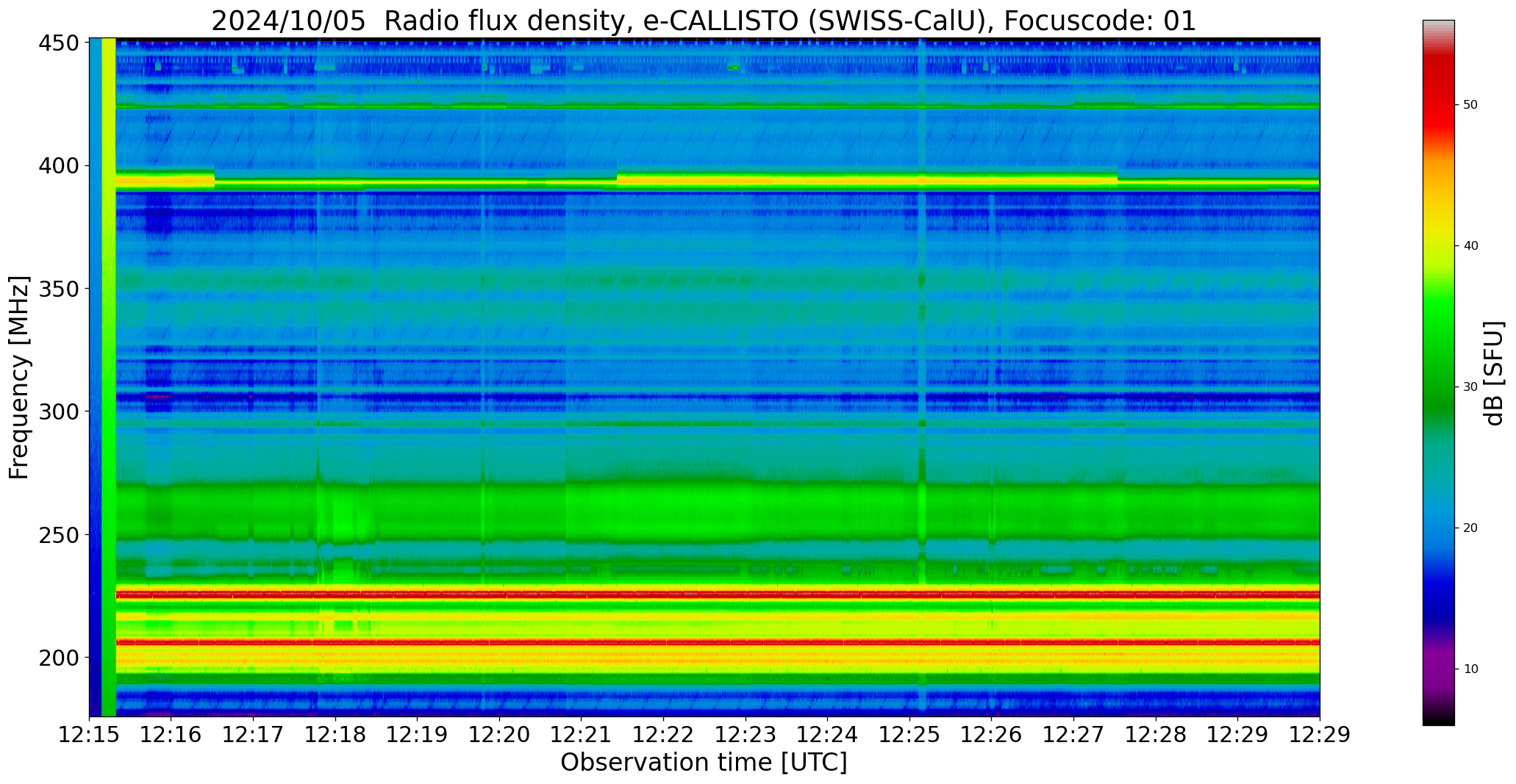Click the 12:19 time tick label
Viewport: 1516px width, 784px height.
coord(418,735)
